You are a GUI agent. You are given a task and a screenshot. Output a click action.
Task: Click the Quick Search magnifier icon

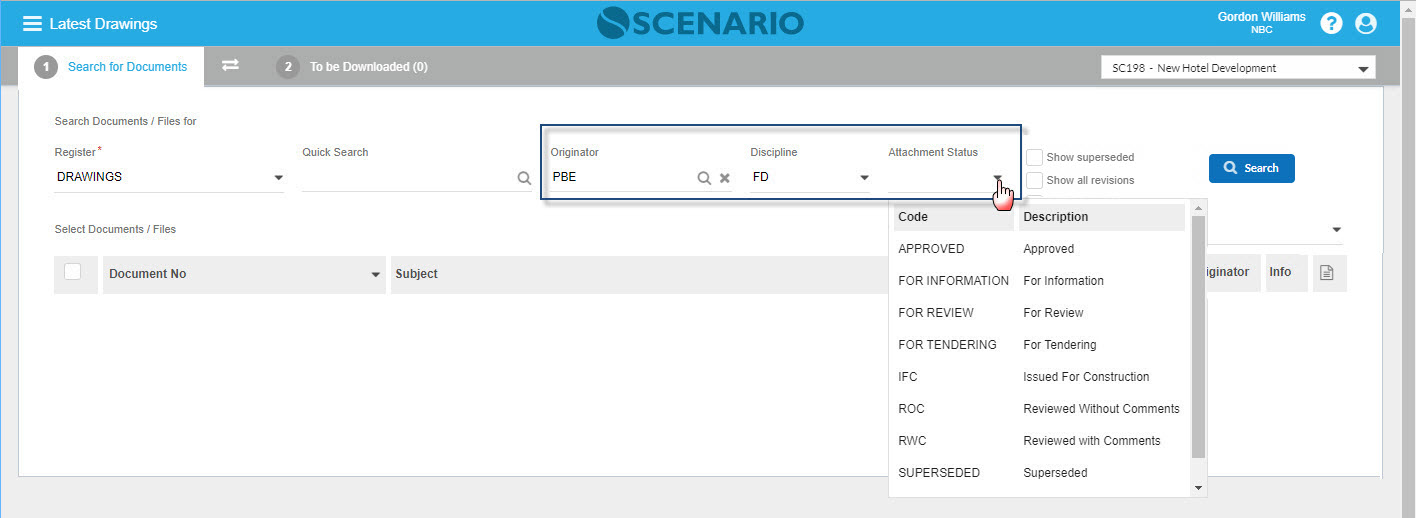click(524, 178)
